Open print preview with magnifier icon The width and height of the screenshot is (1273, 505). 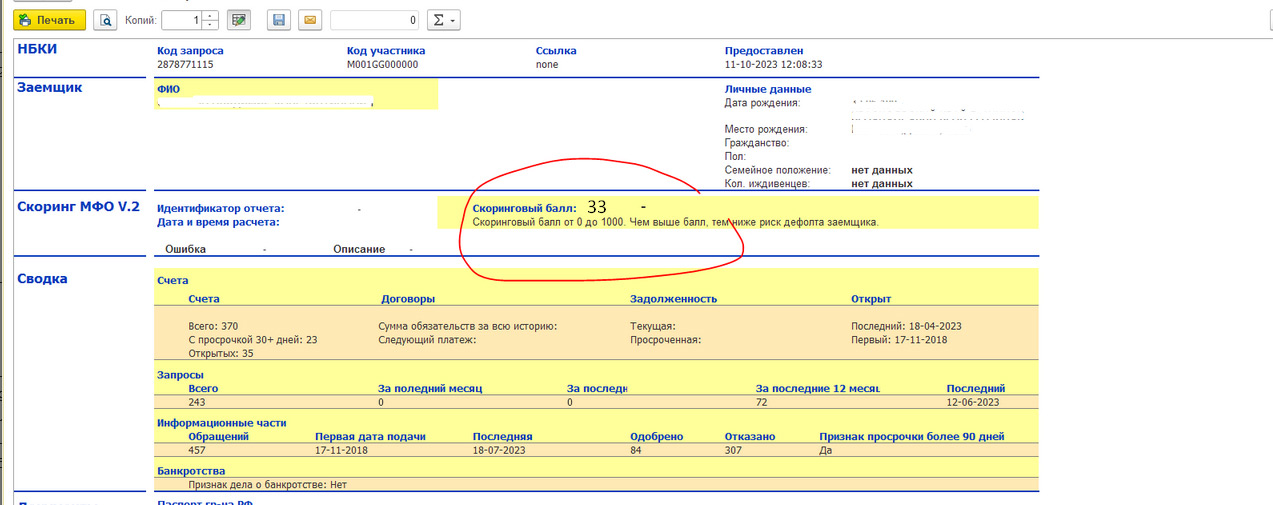pos(105,19)
